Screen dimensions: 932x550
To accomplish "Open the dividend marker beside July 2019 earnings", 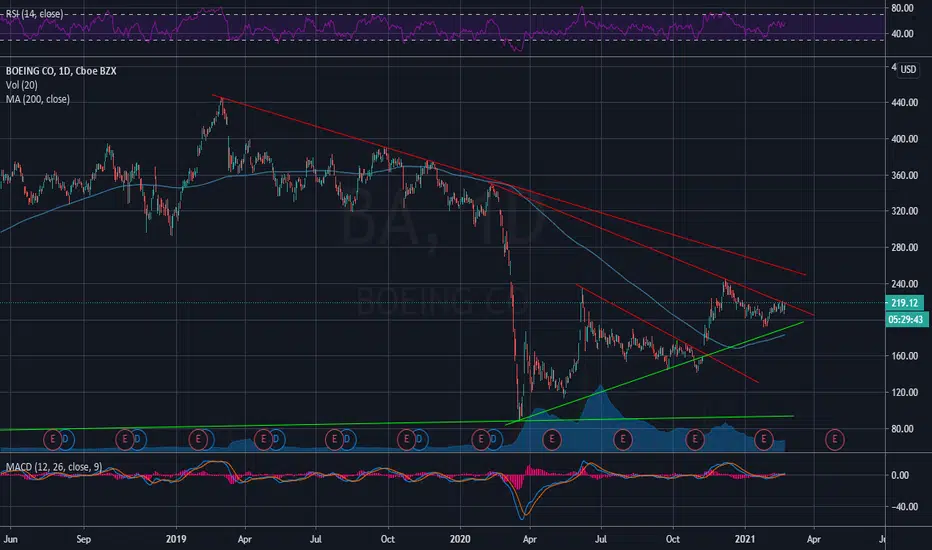I will pos(347,439).
